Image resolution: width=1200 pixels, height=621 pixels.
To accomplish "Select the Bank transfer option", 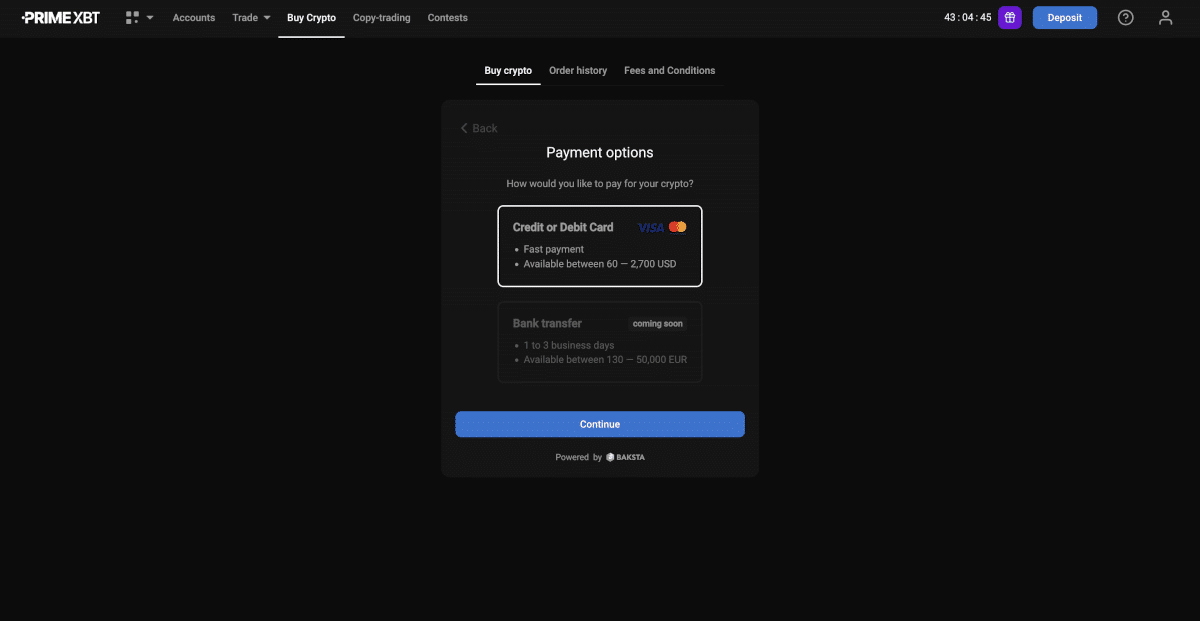I will [x=600, y=342].
